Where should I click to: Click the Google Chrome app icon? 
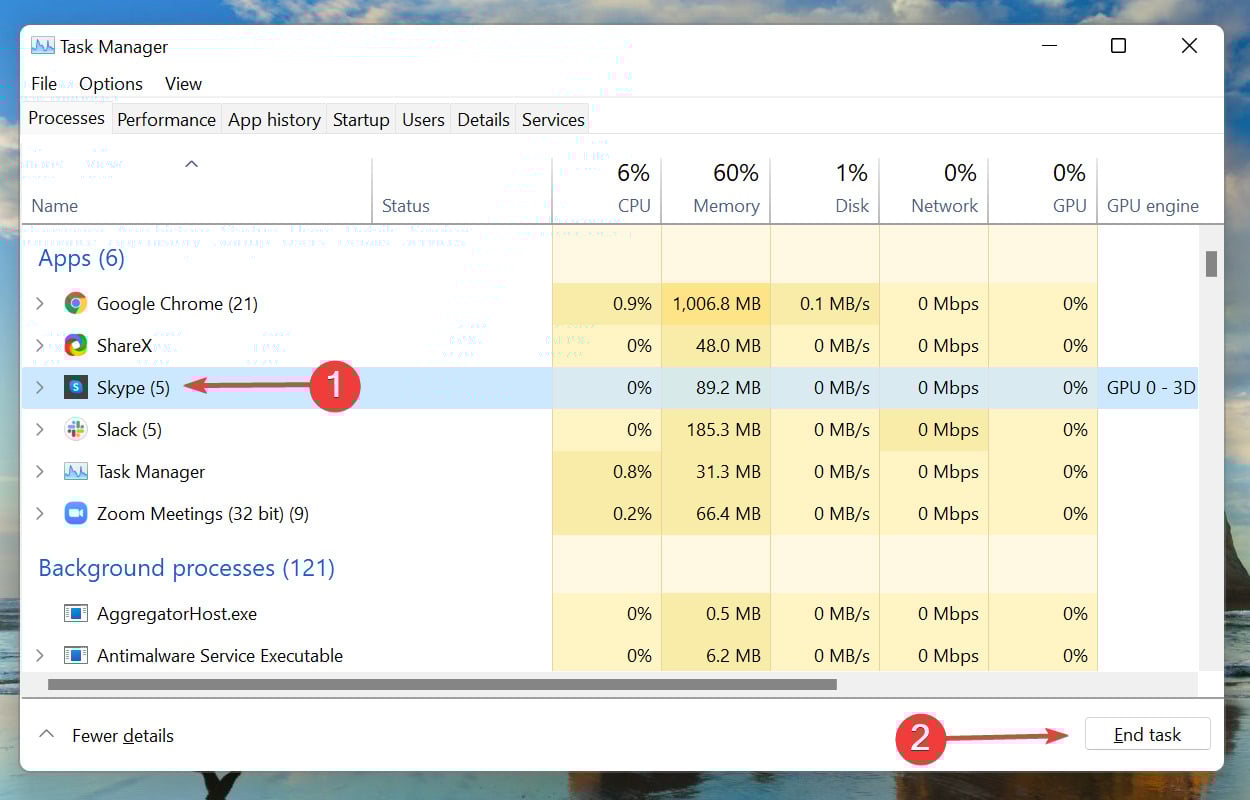pos(75,304)
